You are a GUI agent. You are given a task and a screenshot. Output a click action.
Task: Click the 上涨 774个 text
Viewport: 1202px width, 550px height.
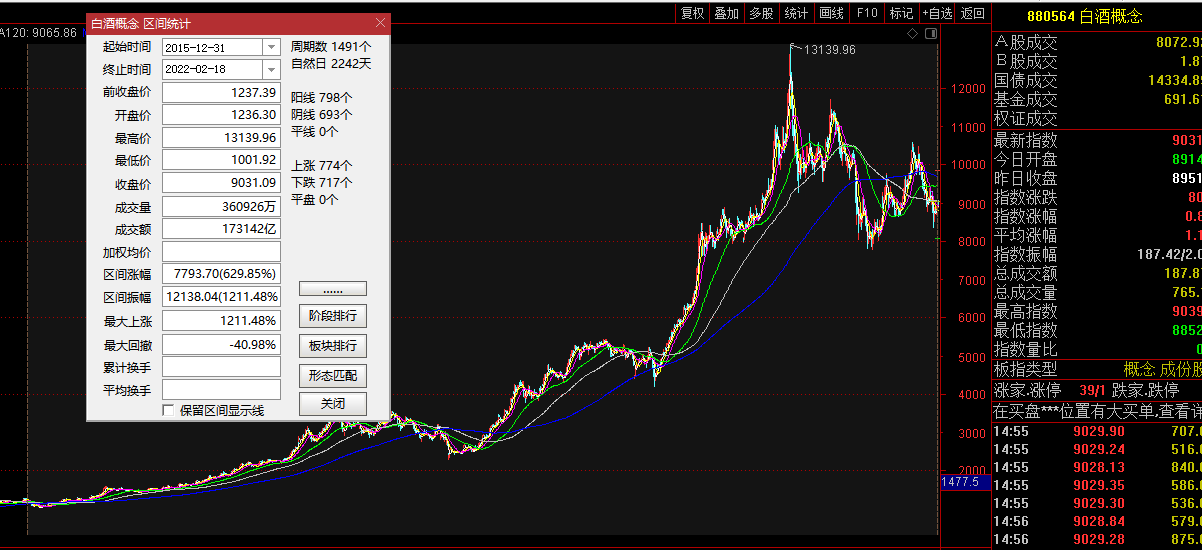coord(322,166)
